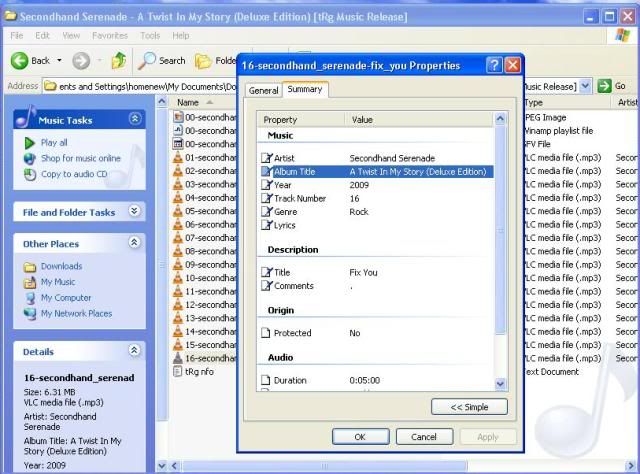Click Copy to audio CD icon
640x474 pixels.
[30, 174]
